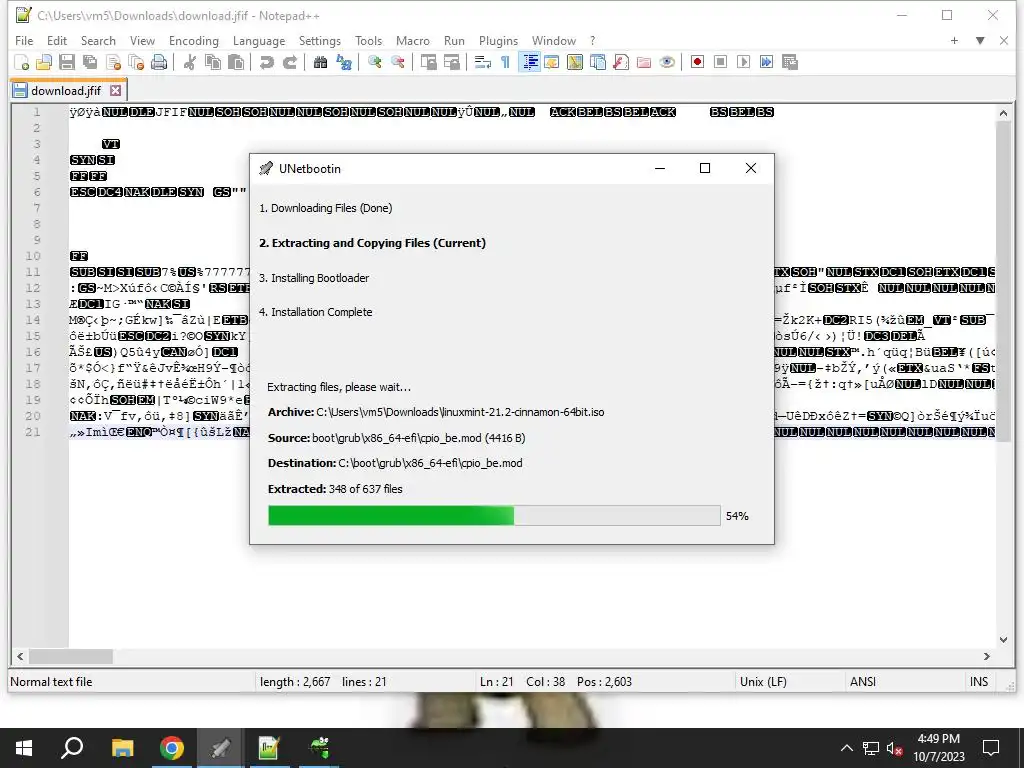
Task: Open the Settings menu
Action: coord(320,40)
